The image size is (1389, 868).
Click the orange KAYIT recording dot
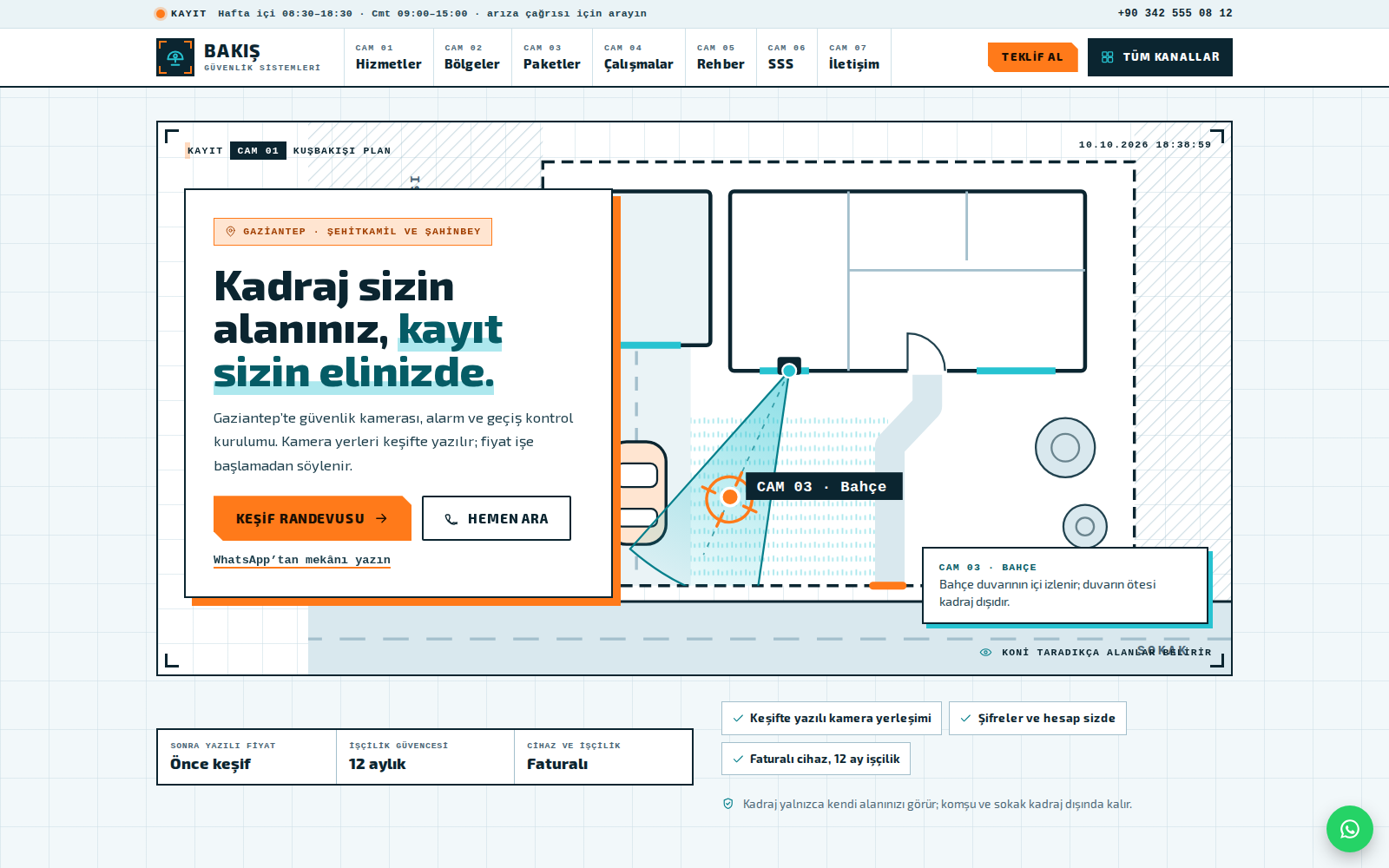click(x=161, y=13)
